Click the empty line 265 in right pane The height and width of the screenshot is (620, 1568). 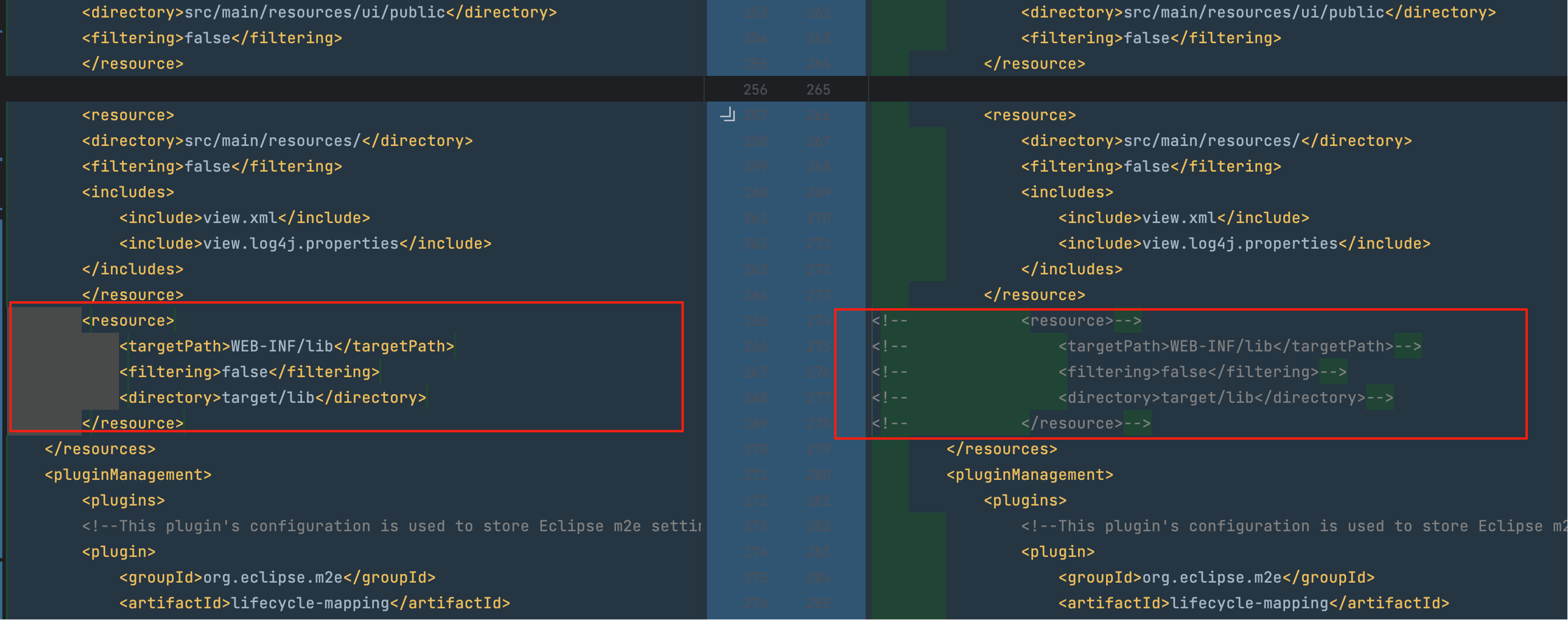(x=1217, y=89)
